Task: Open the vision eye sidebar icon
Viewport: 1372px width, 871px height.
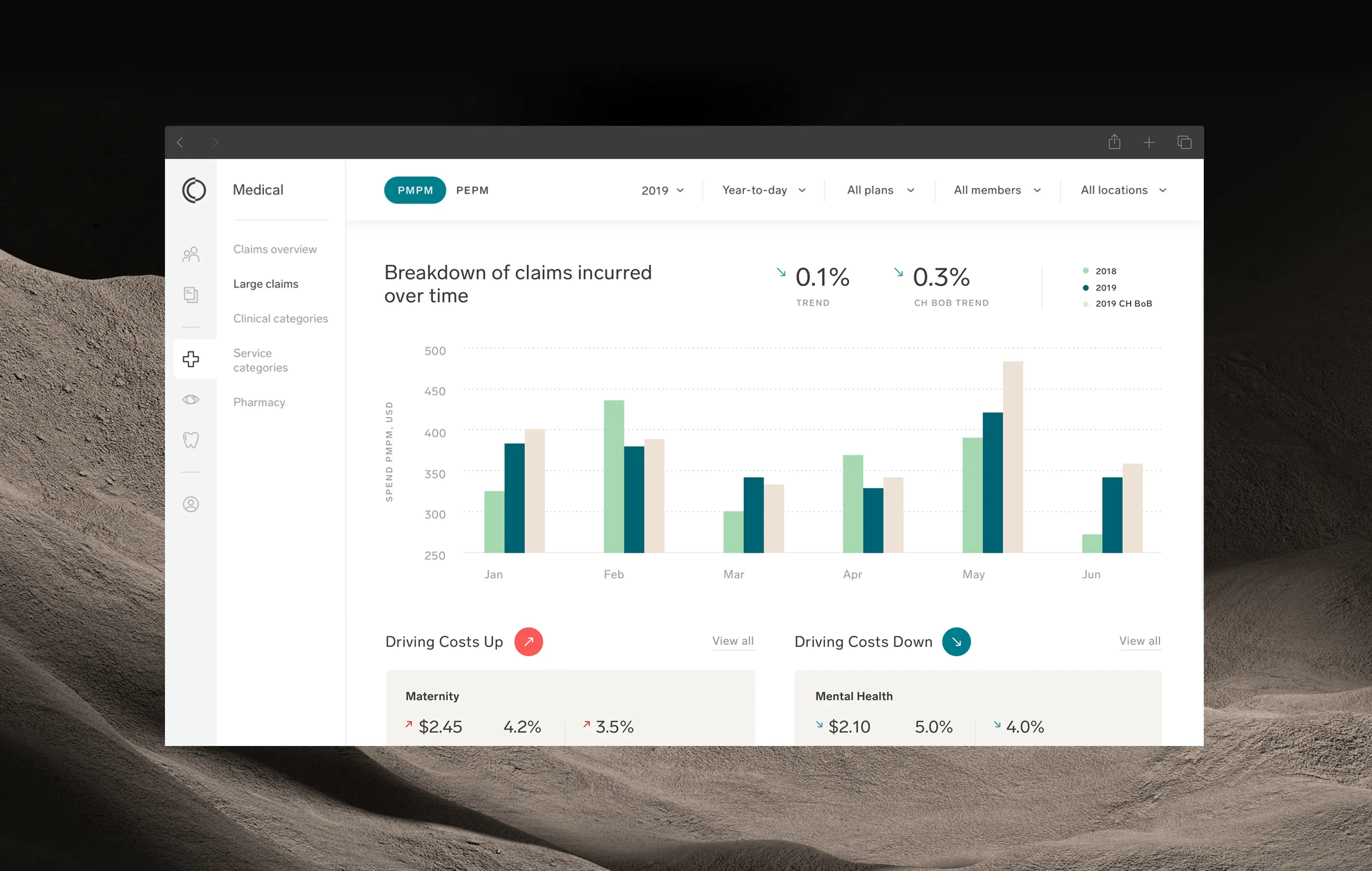Action: [191, 400]
